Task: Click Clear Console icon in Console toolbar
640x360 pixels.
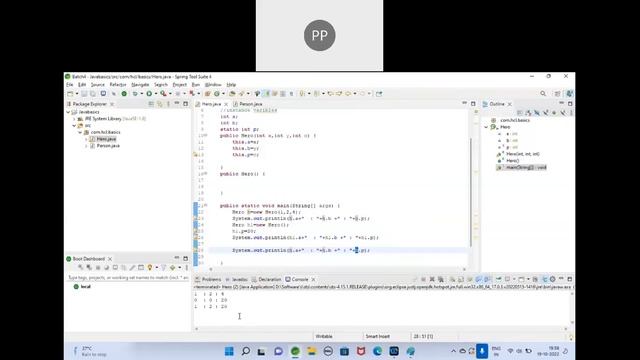Action: [x=452, y=279]
